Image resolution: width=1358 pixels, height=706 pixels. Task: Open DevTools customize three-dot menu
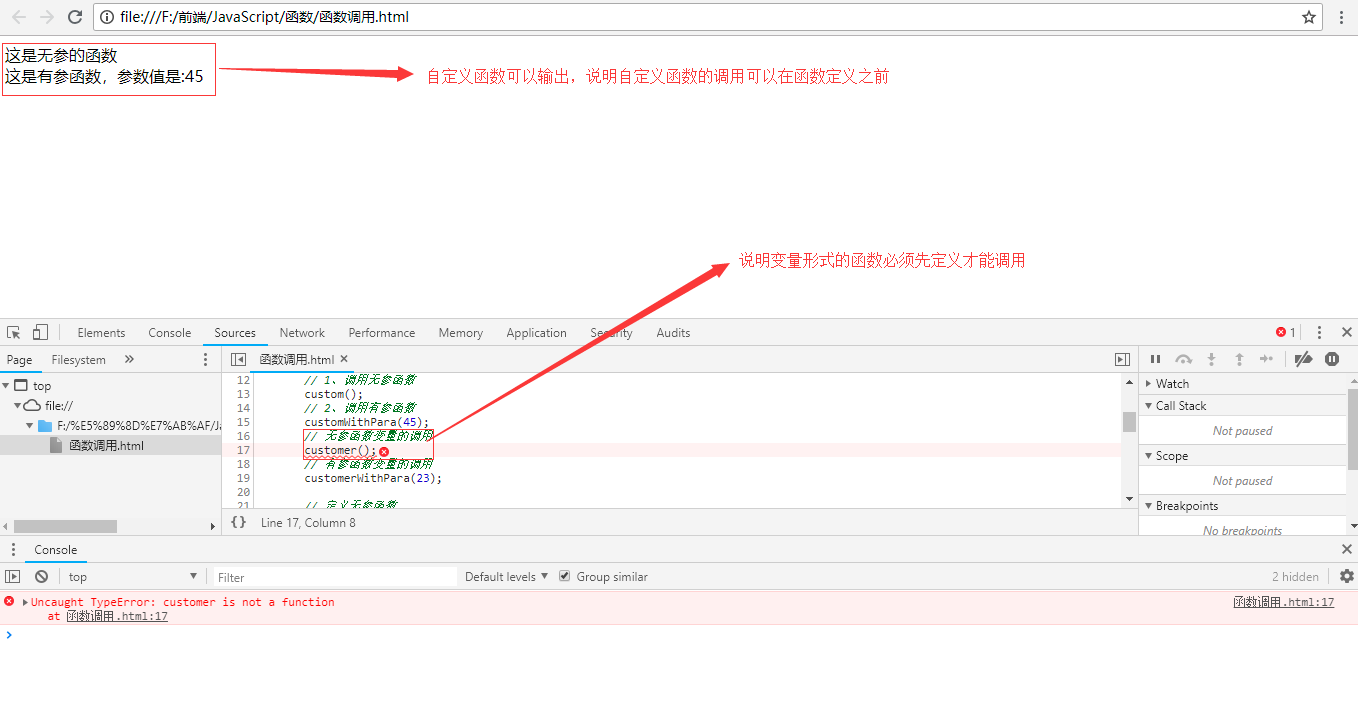pos(1319,332)
